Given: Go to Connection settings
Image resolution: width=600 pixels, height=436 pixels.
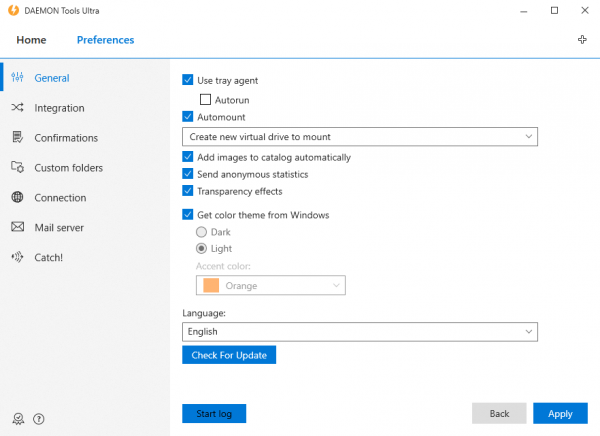Looking at the screenshot, I should point(85,198).
